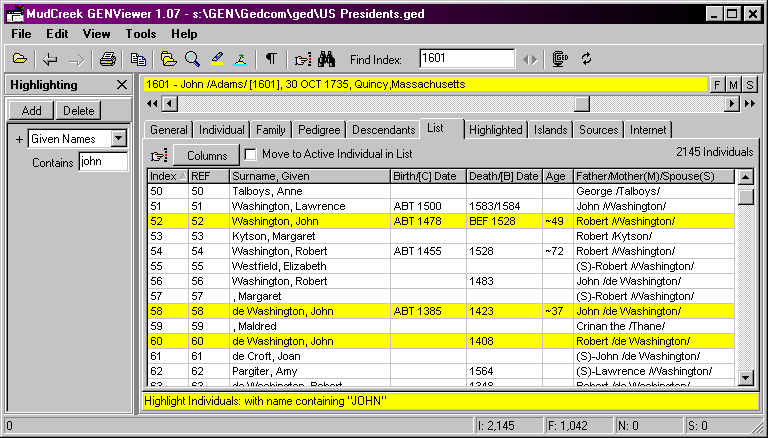
Task: Click the Find Index input field
Action: tap(466, 59)
